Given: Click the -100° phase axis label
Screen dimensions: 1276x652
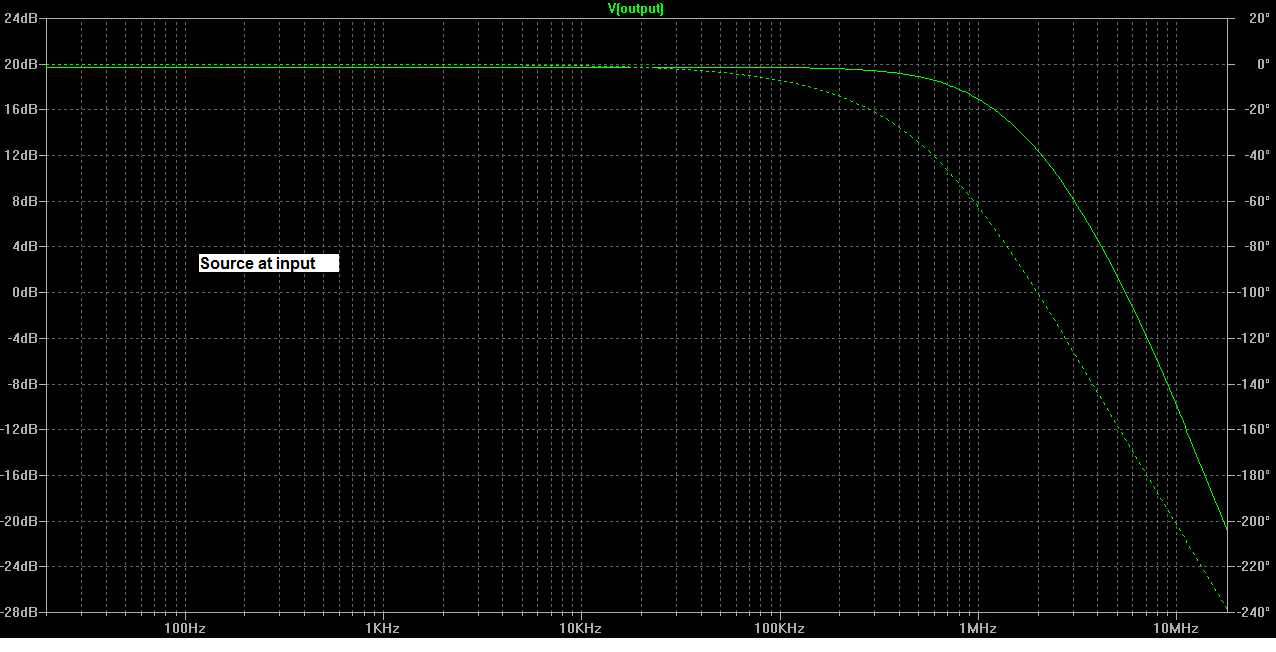Looking at the screenshot, I should click(x=1255, y=292).
